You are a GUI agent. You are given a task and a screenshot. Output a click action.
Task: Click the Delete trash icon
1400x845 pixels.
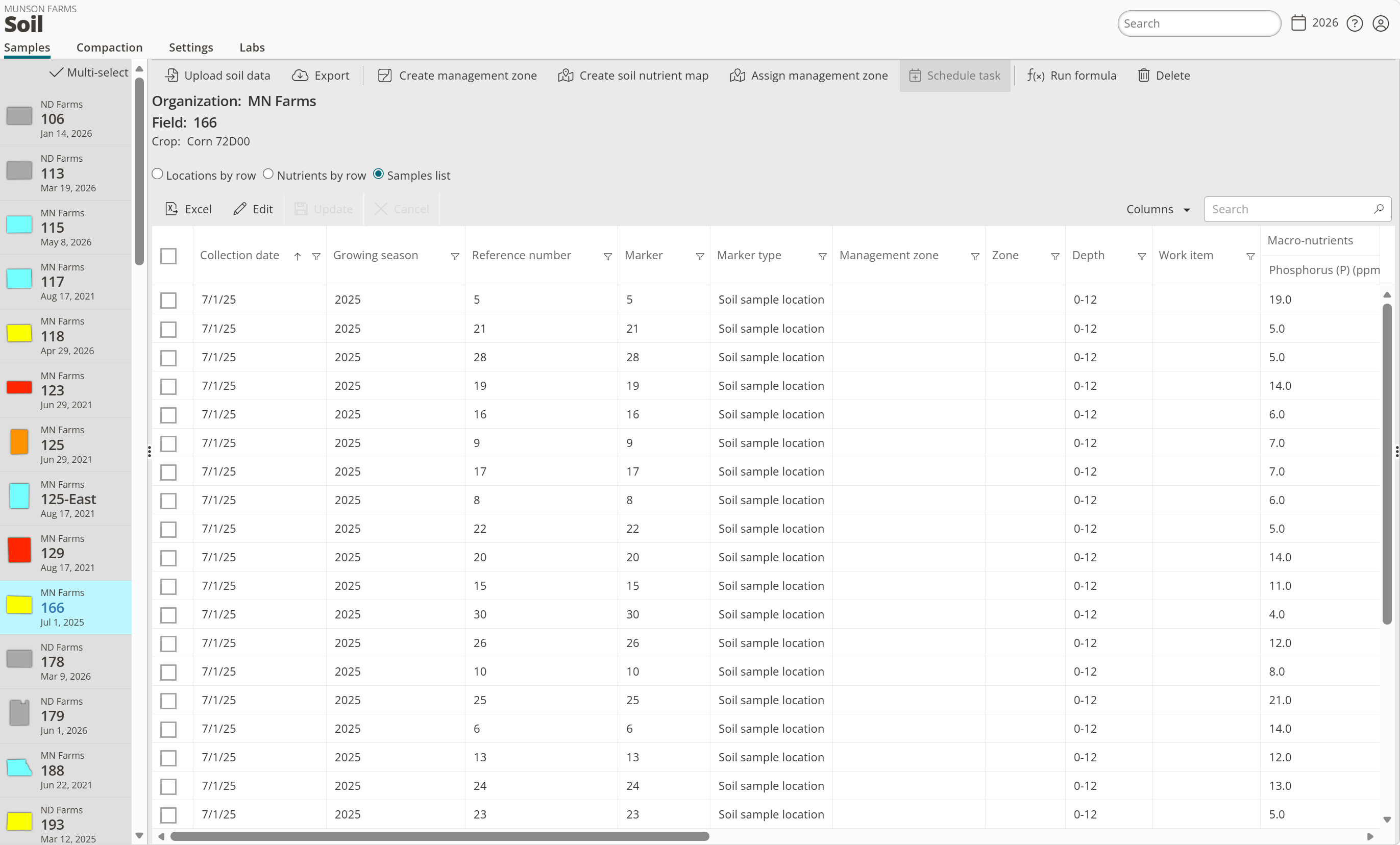coord(1143,76)
